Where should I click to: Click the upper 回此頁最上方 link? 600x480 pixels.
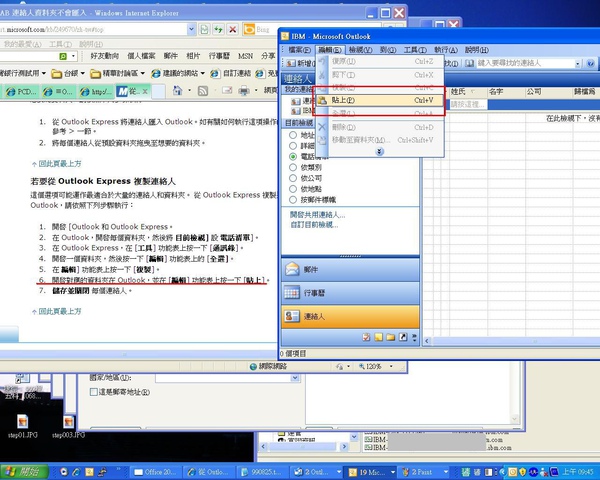tap(57, 163)
